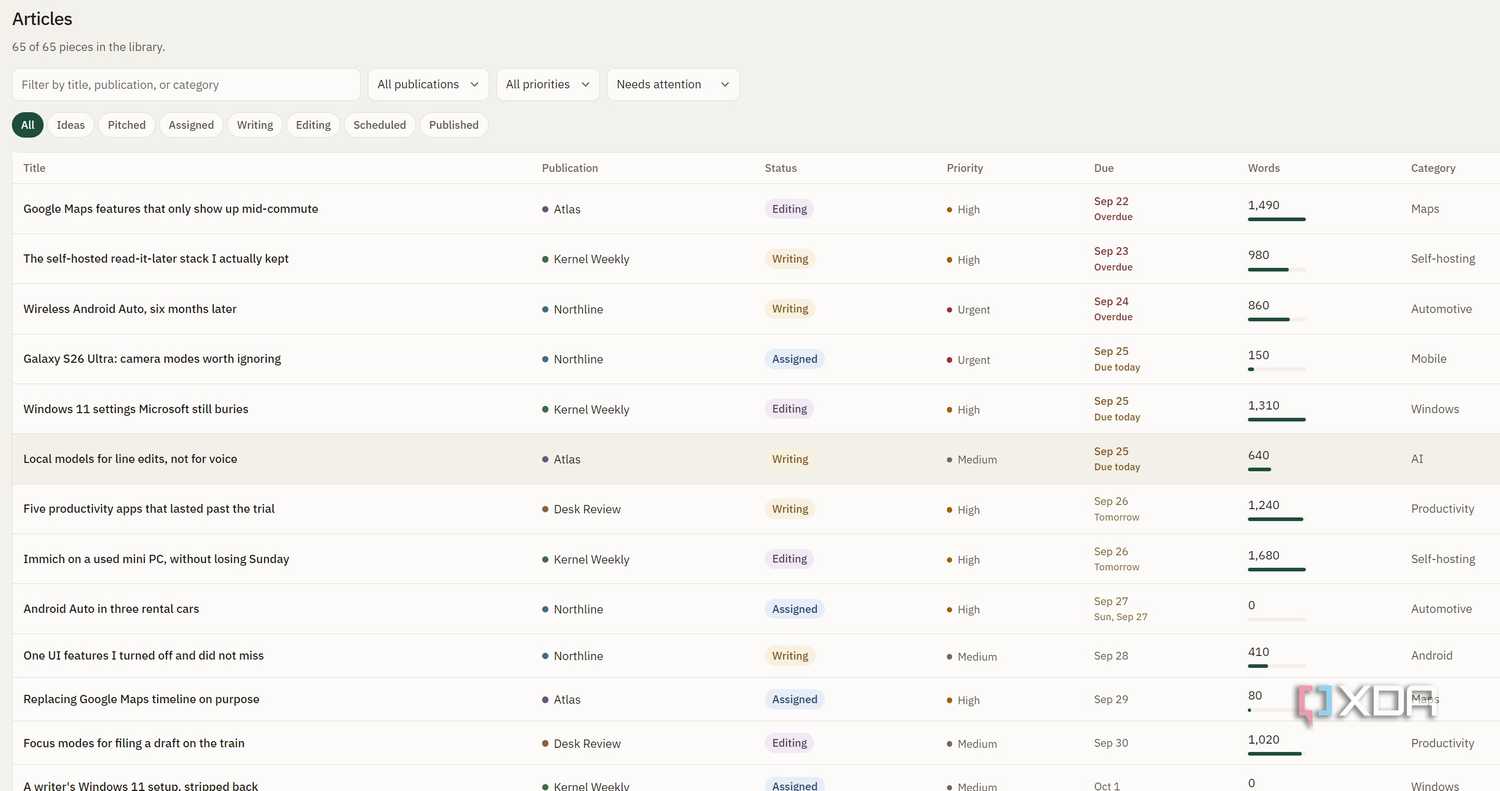Click the AI category cell
1500x791 pixels.
click(1417, 459)
